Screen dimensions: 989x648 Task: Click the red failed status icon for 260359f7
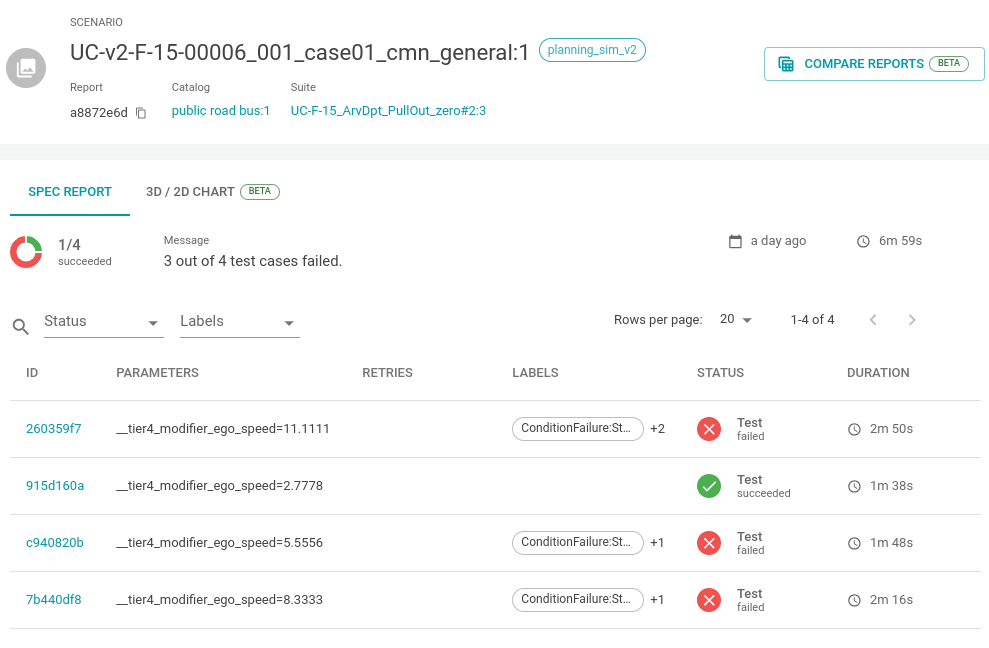[709, 430]
